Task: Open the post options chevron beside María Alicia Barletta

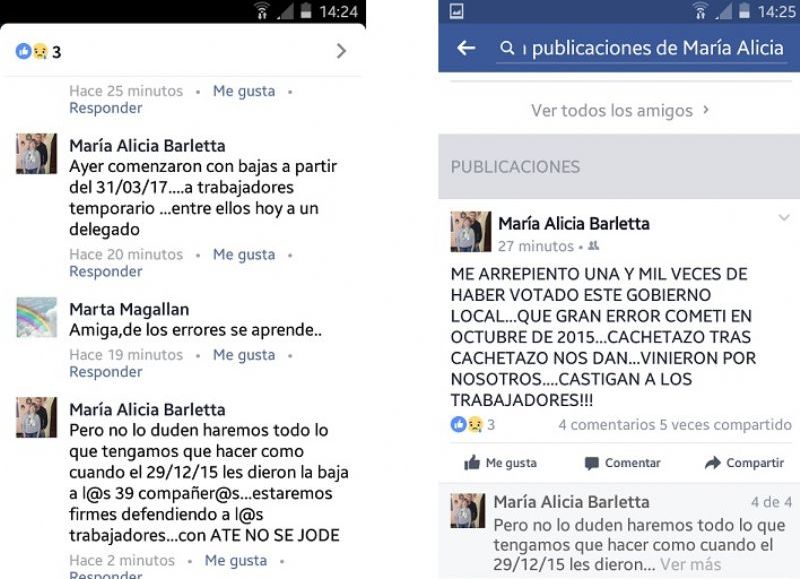Action: click(784, 218)
